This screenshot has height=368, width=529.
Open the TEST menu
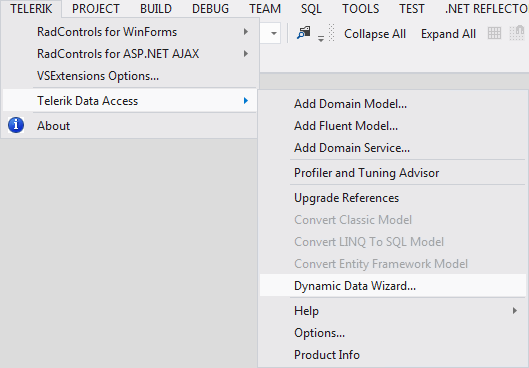click(x=412, y=9)
